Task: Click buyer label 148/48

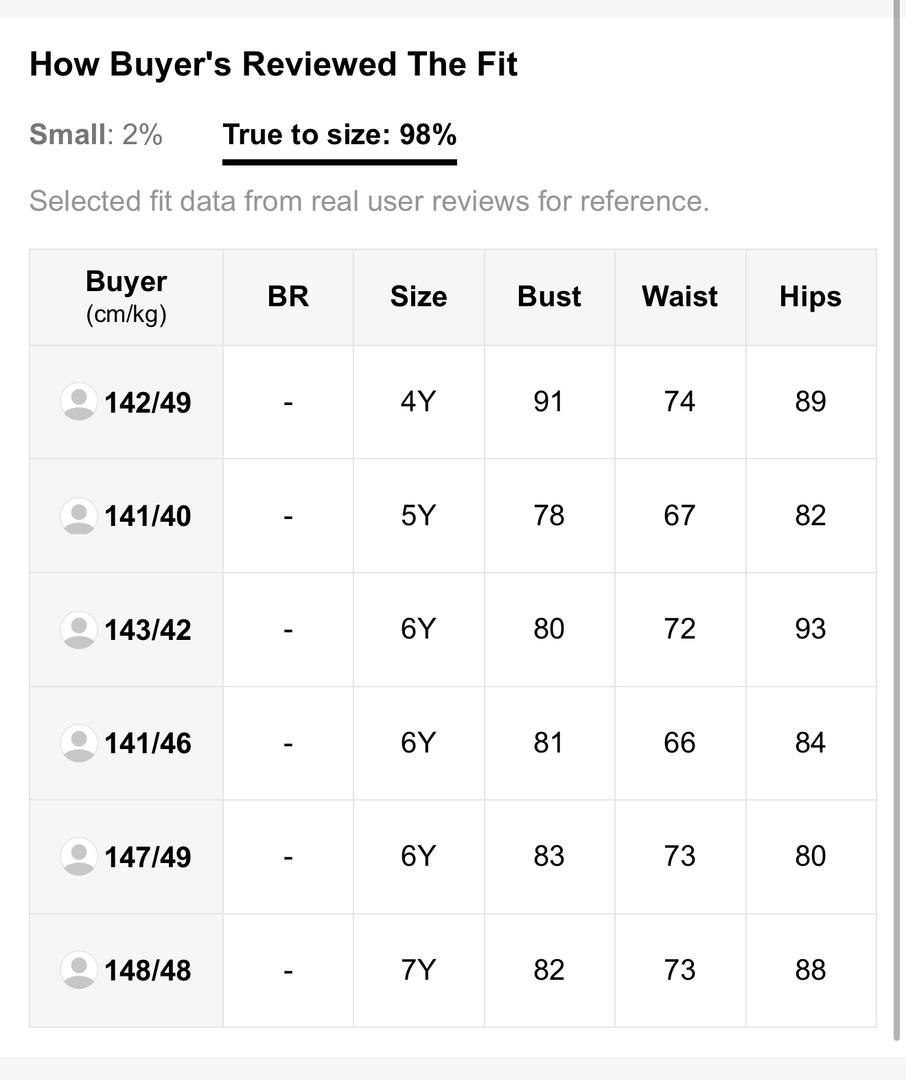Action: tap(147, 971)
